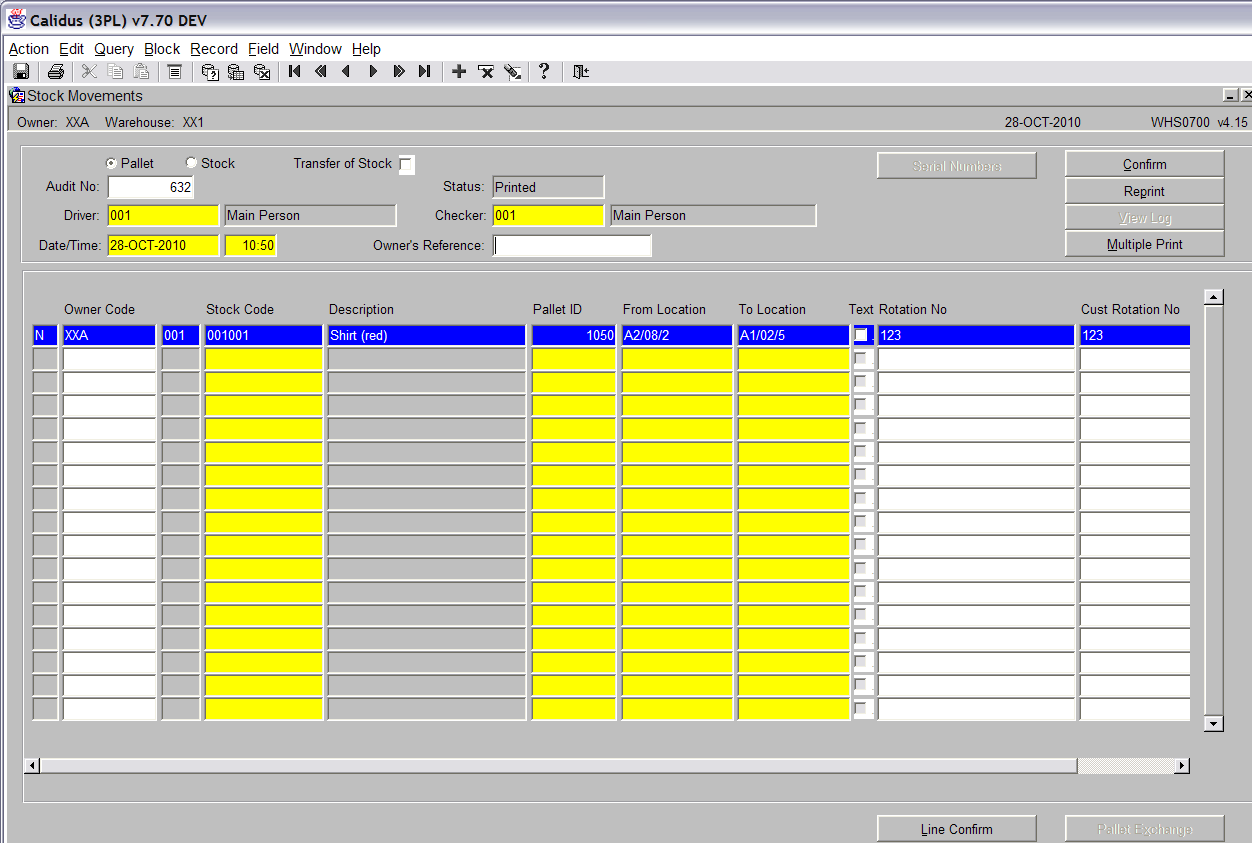
Task: Click the Stock Movements window icon
Action: pyautogui.click(x=17, y=96)
